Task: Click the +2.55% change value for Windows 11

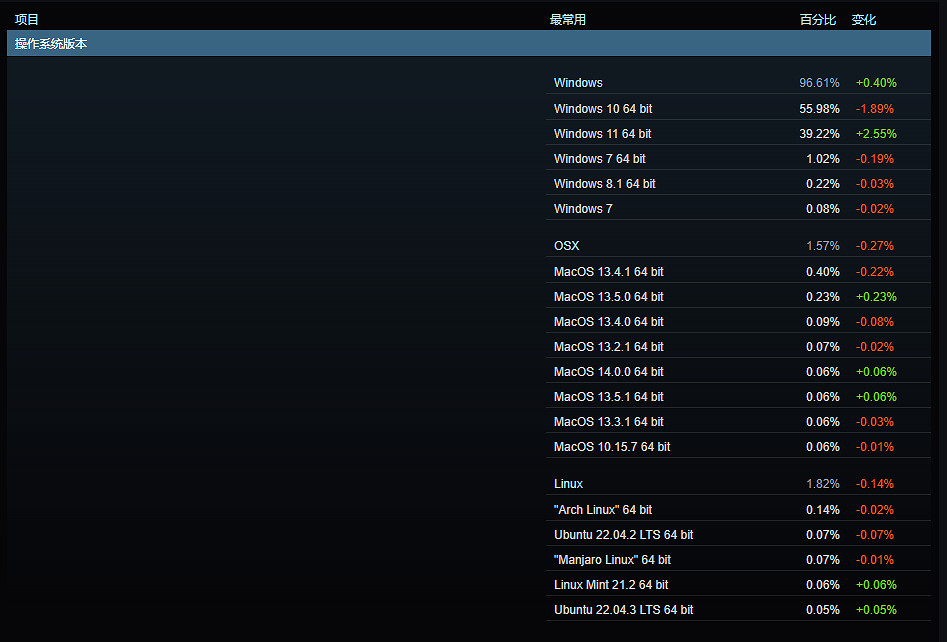Action: pyautogui.click(x=876, y=133)
